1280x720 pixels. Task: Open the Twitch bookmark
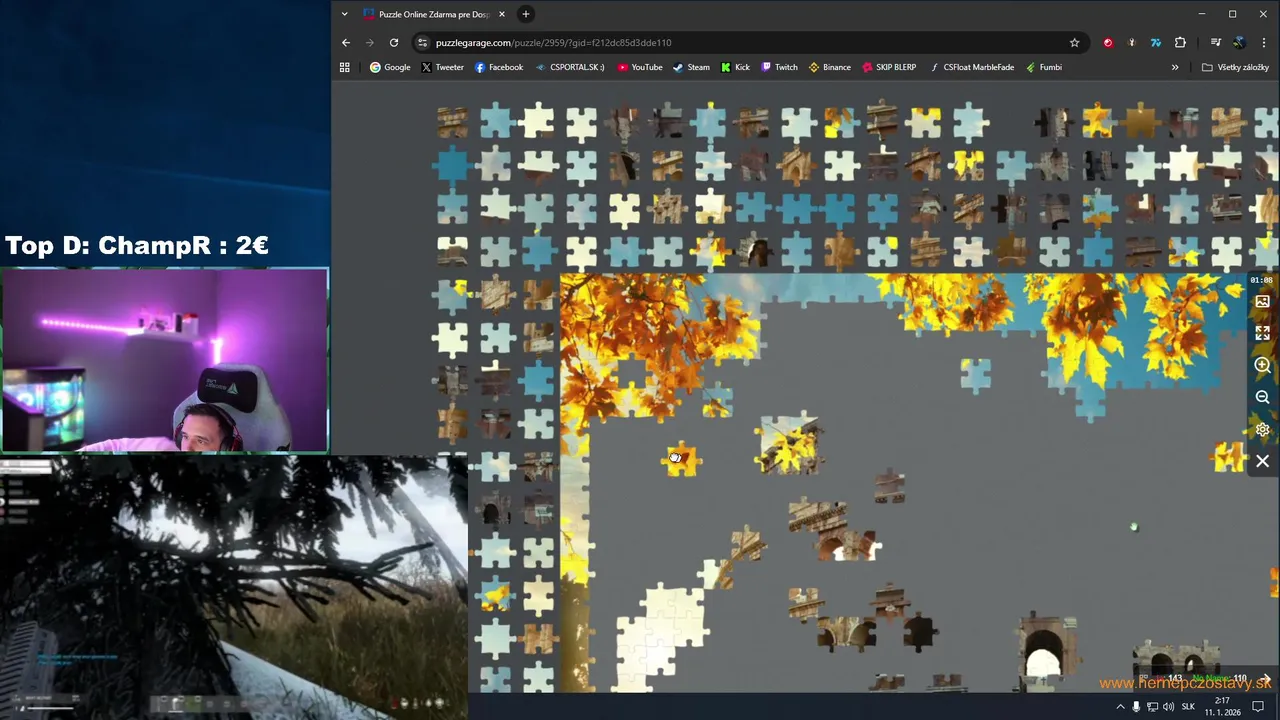click(779, 67)
